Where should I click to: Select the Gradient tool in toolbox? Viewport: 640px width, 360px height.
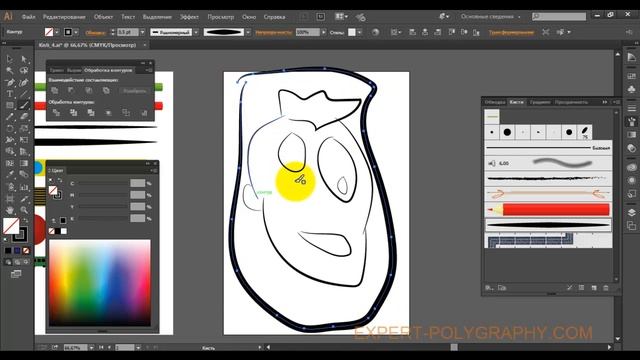[x=24, y=163]
